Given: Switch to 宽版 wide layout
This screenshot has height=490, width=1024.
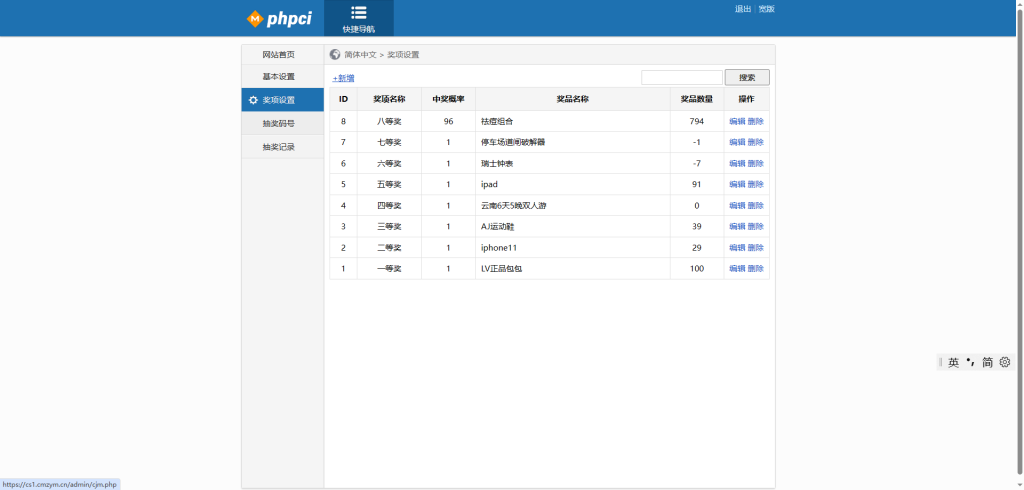Looking at the screenshot, I should [766, 9].
